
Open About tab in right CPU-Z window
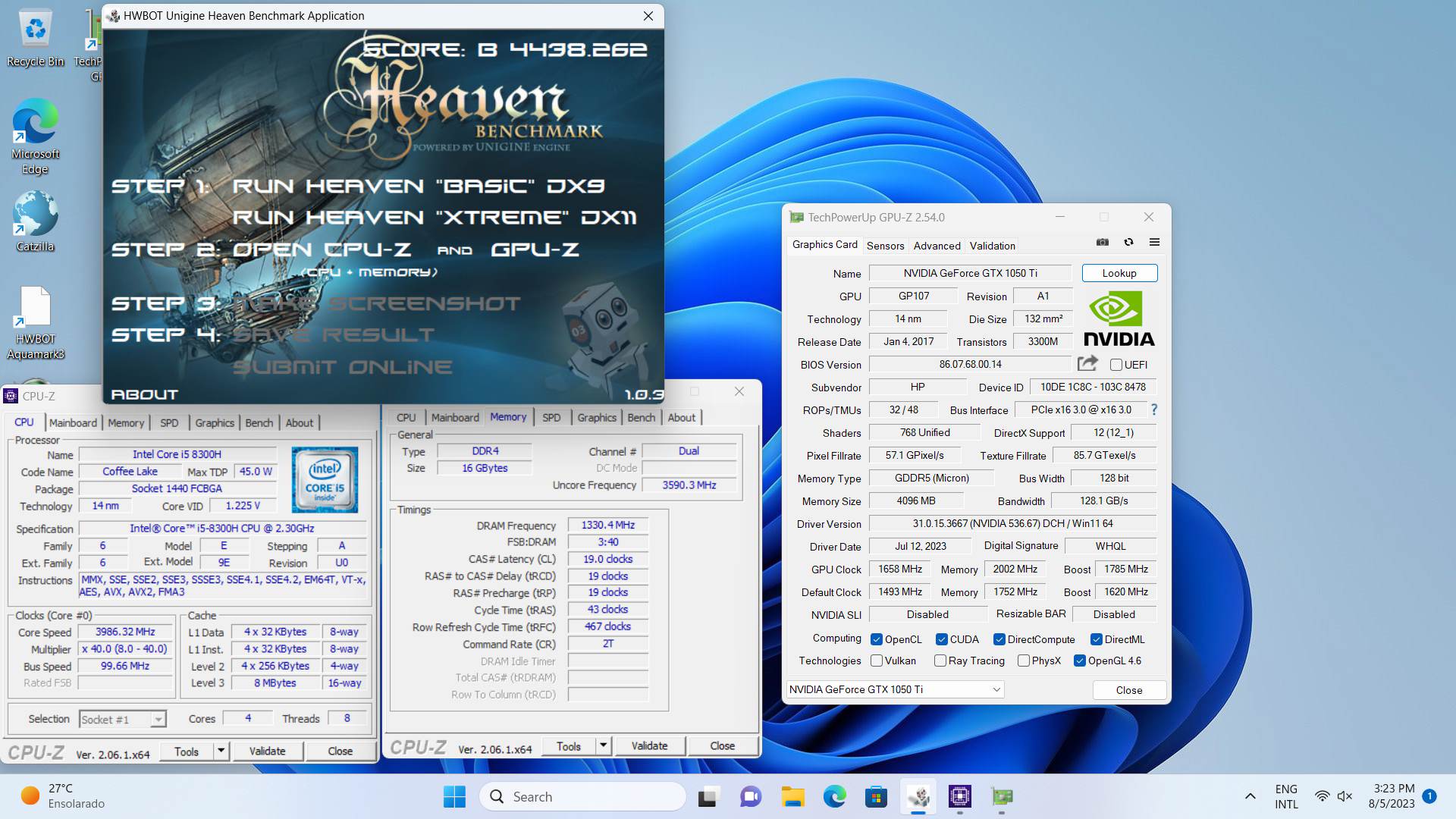[681, 417]
